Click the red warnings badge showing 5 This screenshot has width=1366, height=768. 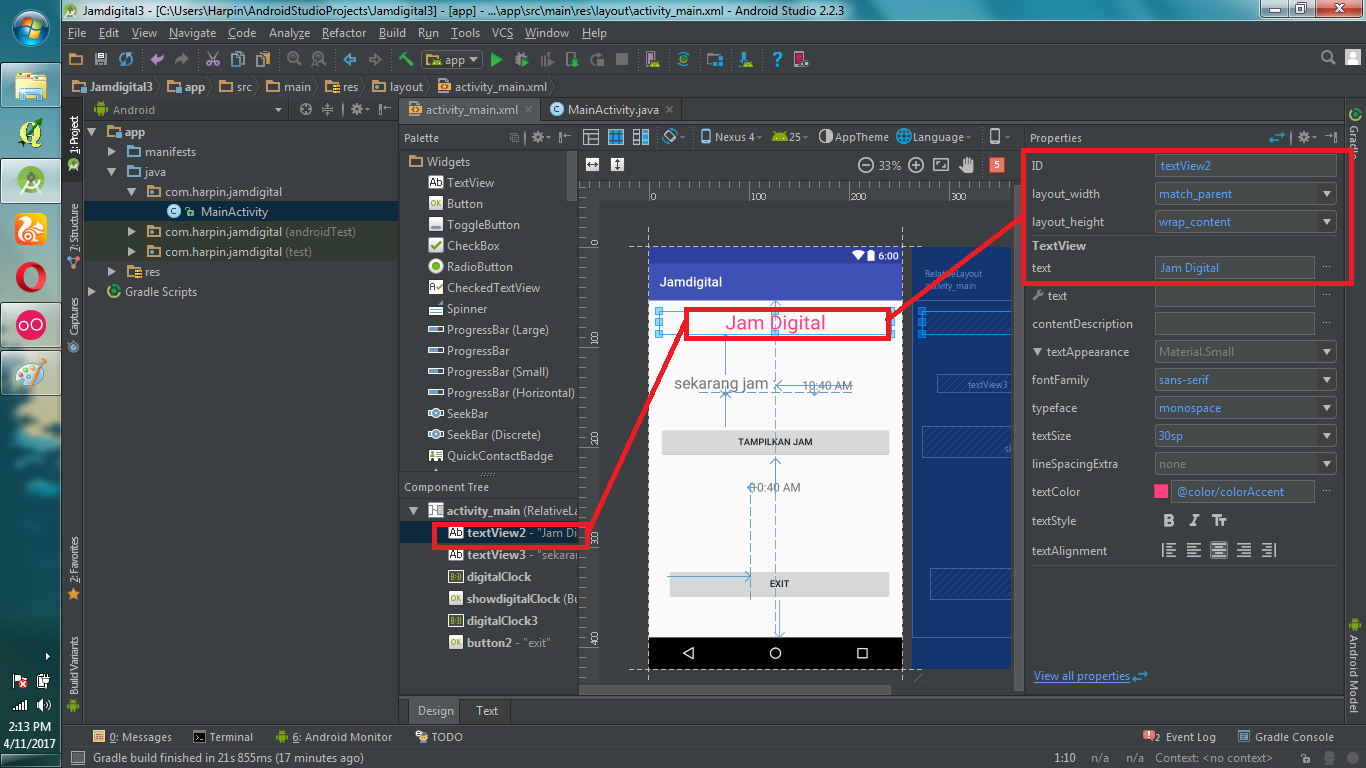[x=996, y=165]
